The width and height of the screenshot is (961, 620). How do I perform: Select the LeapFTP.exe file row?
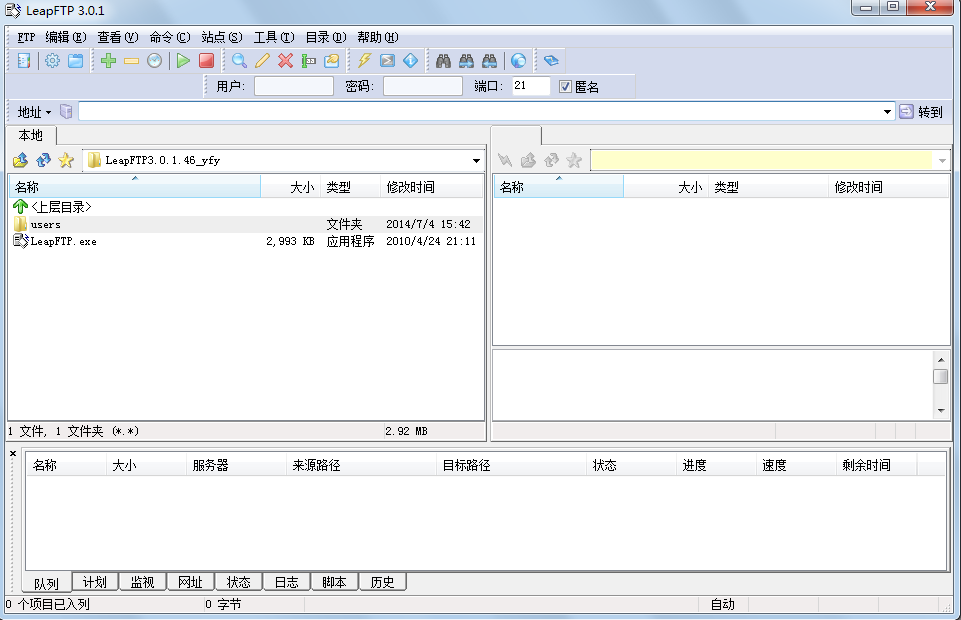tap(246, 241)
